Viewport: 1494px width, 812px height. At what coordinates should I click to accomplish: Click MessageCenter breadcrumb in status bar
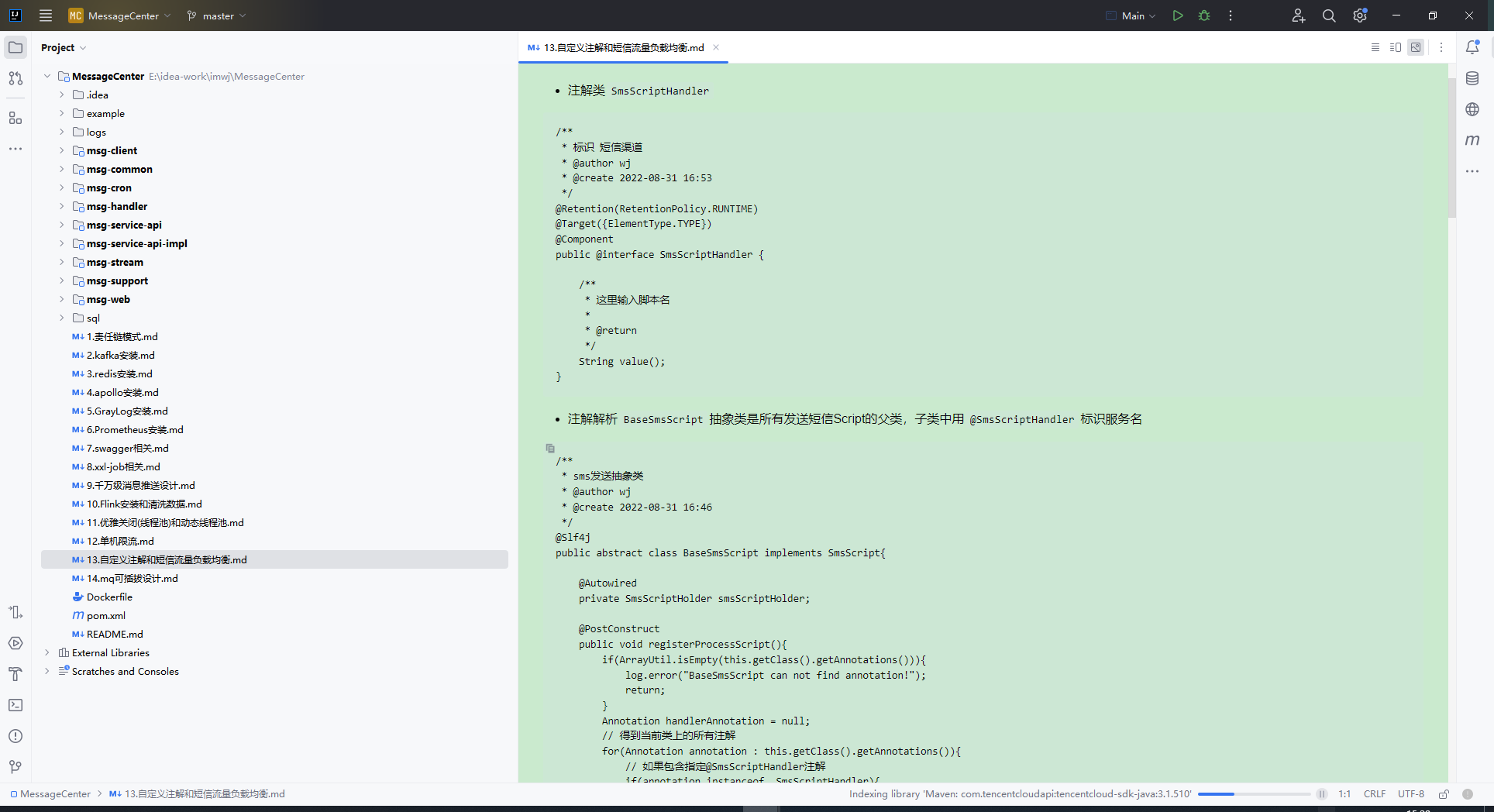coord(50,794)
